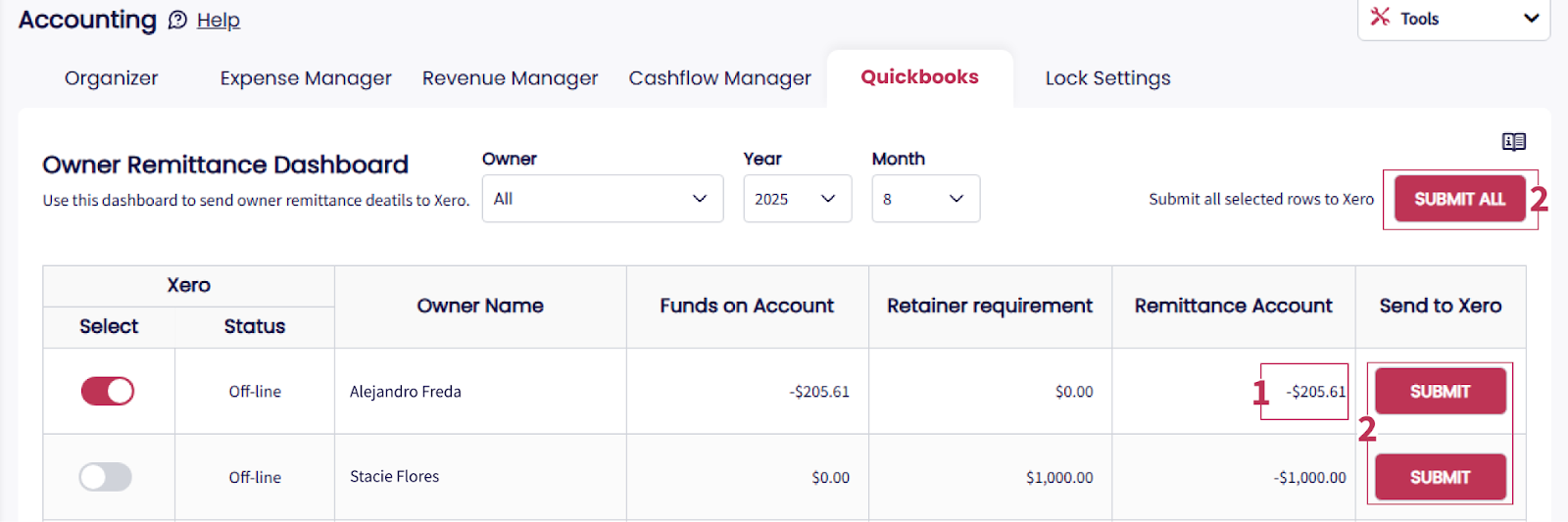Switch to the Expense Manager tab

point(305,78)
